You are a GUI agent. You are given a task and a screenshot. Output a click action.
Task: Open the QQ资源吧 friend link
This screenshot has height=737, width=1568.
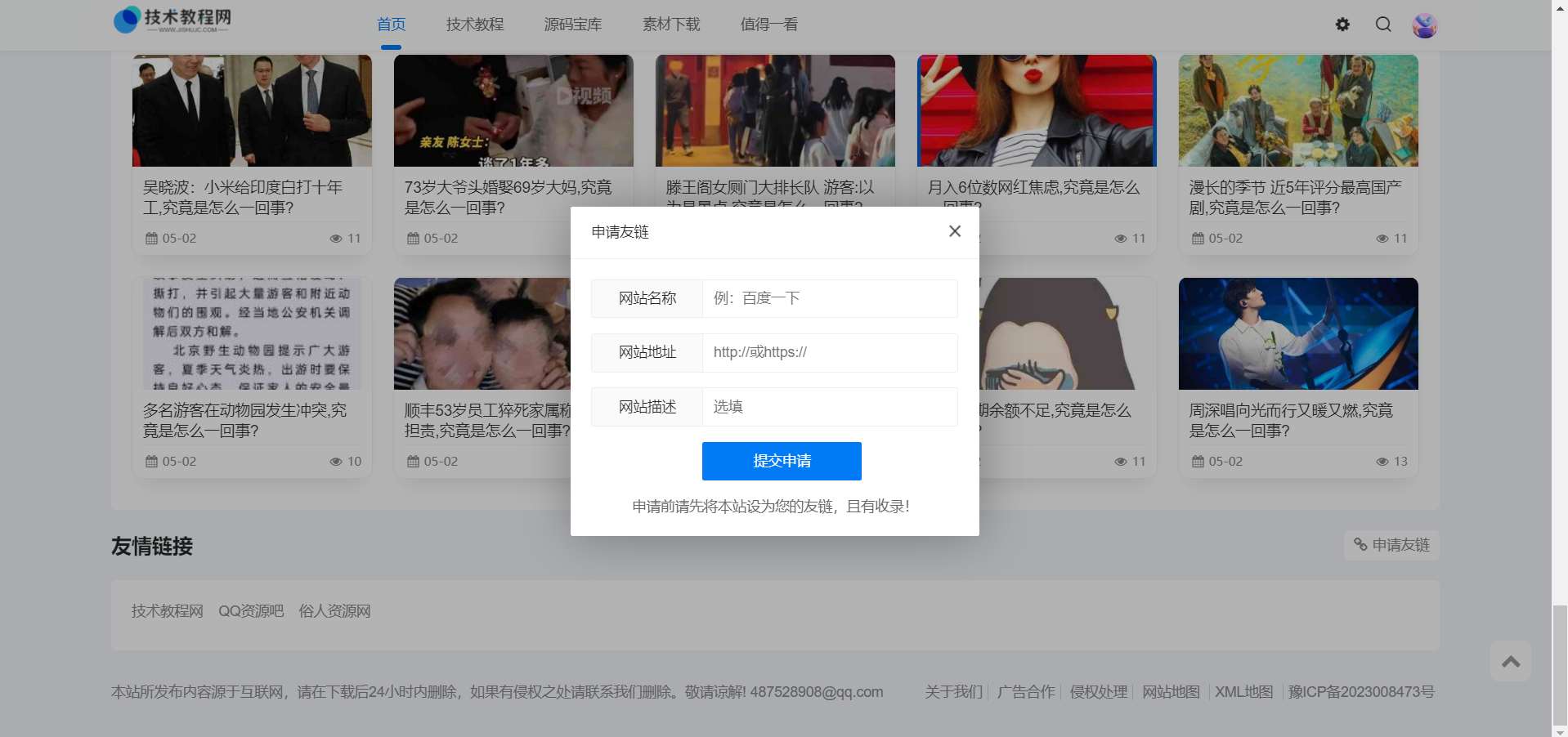coord(251,611)
